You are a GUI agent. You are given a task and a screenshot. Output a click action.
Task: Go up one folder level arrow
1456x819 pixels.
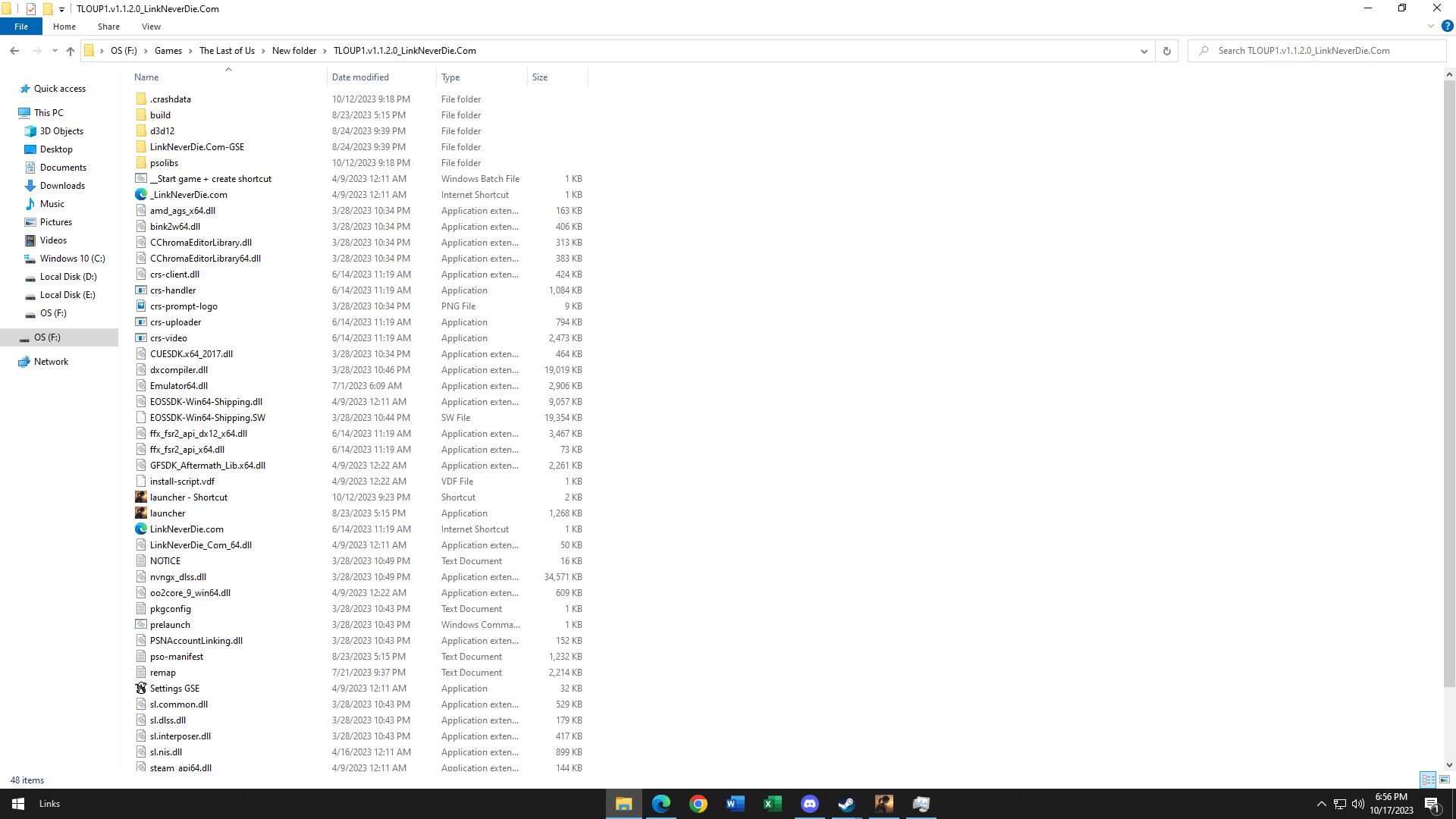tap(71, 51)
